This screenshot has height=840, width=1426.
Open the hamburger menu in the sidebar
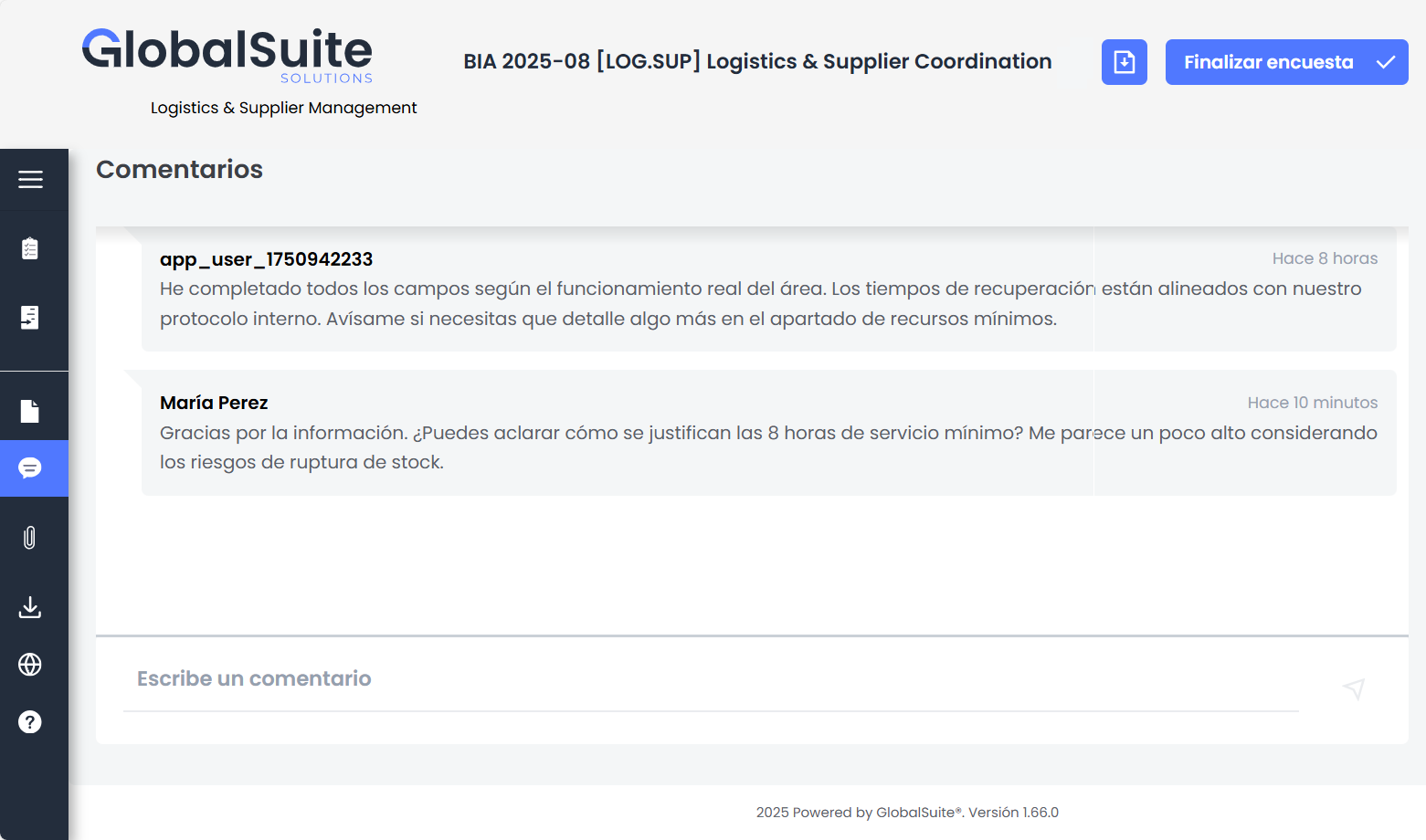(x=30, y=180)
